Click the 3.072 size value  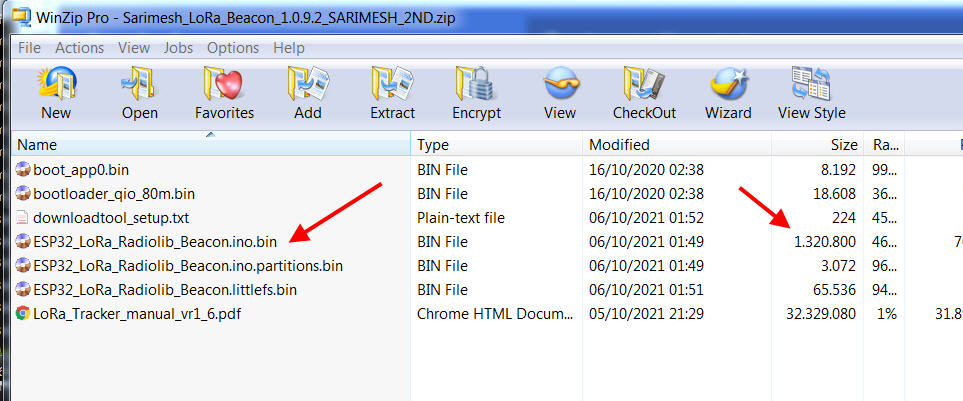(x=838, y=266)
